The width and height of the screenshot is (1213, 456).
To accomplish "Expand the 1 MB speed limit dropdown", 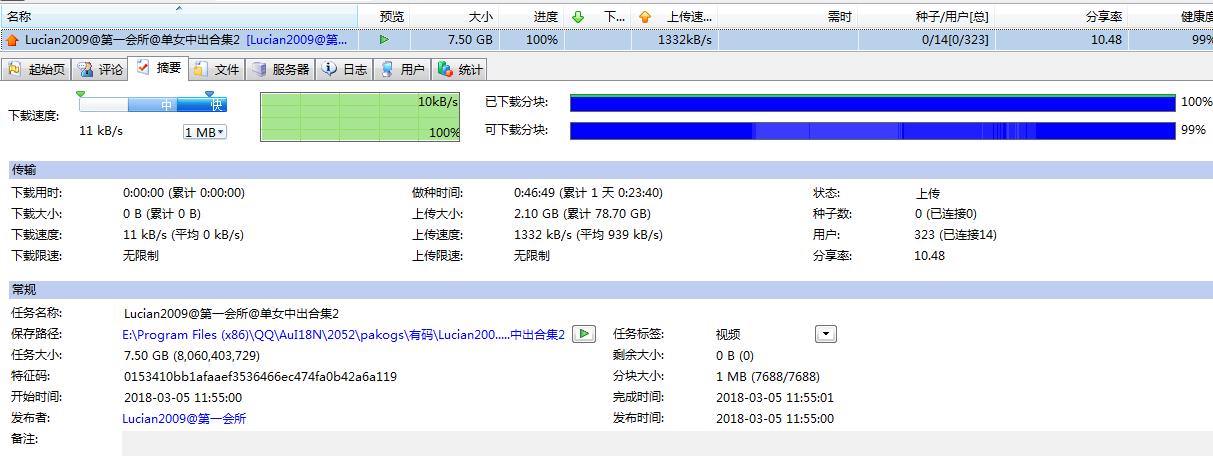I will tap(205, 132).
